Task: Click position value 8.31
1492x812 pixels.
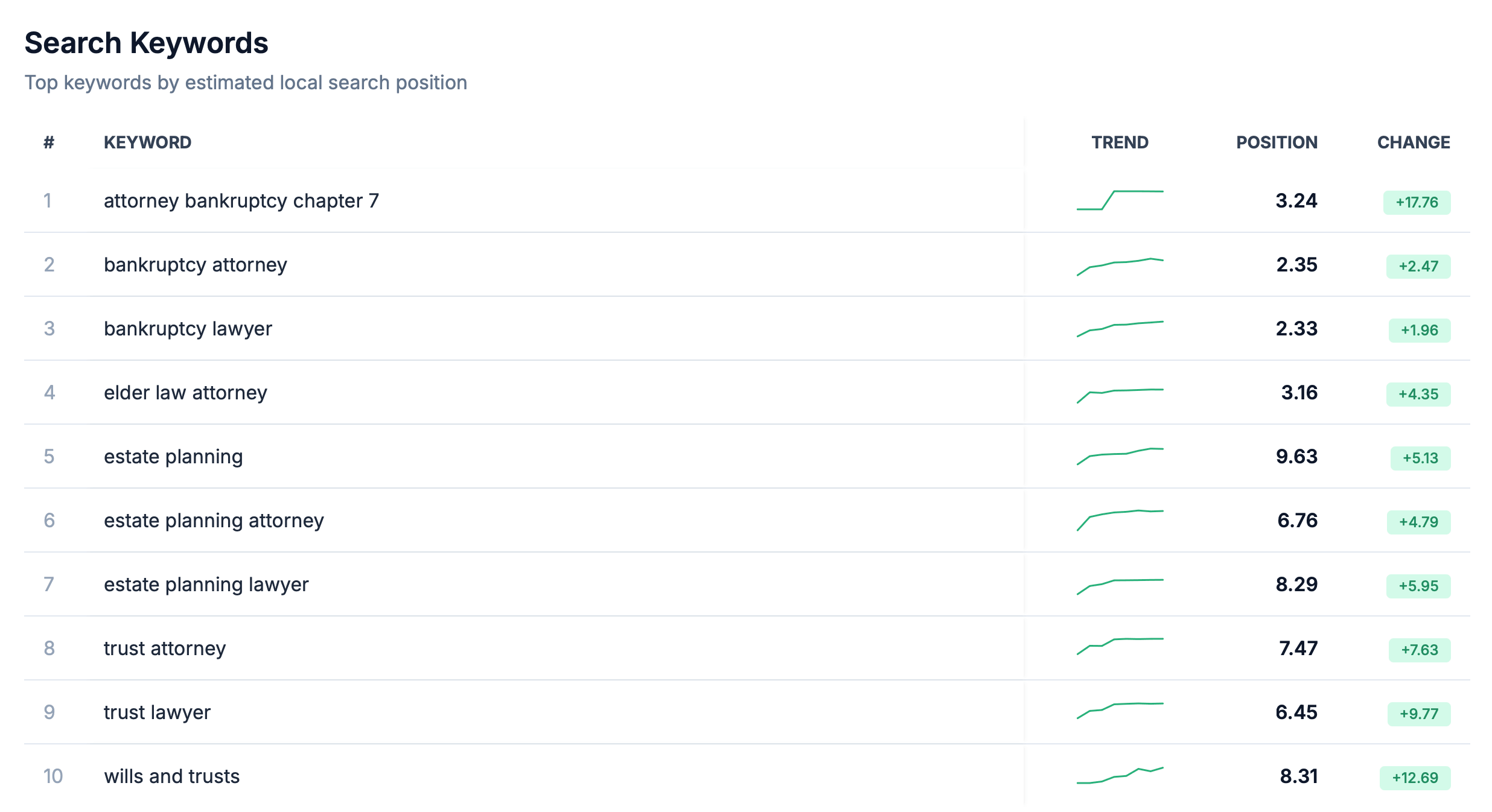Action: pyautogui.click(x=1299, y=776)
